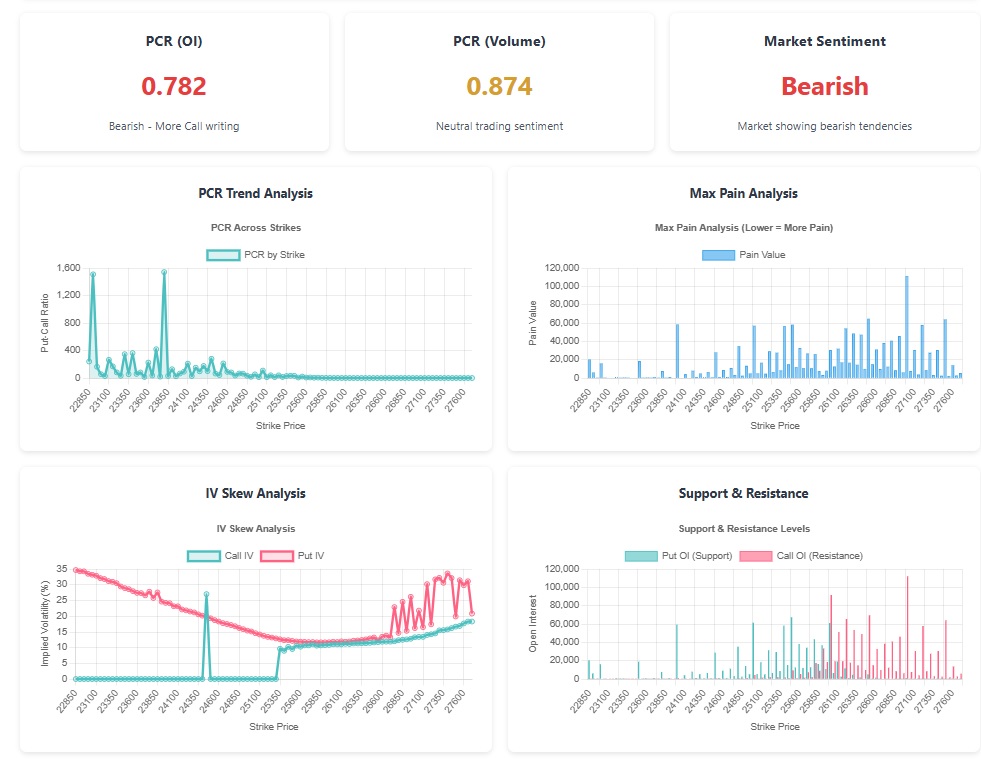This screenshot has height=764, width=981.
Task: Click the Open Interest y-axis label
Action: coord(532,624)
